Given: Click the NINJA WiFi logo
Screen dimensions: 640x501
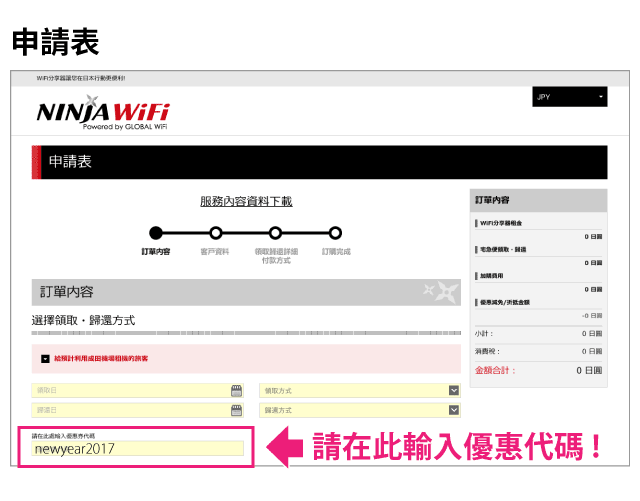Looking at the screenshot, I should (103, 113).
